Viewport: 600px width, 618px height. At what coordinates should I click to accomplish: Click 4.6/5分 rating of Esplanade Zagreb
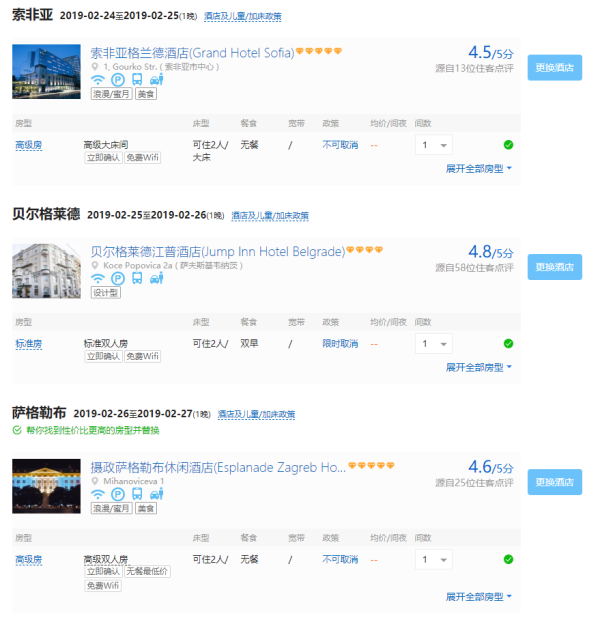[491, 467]
